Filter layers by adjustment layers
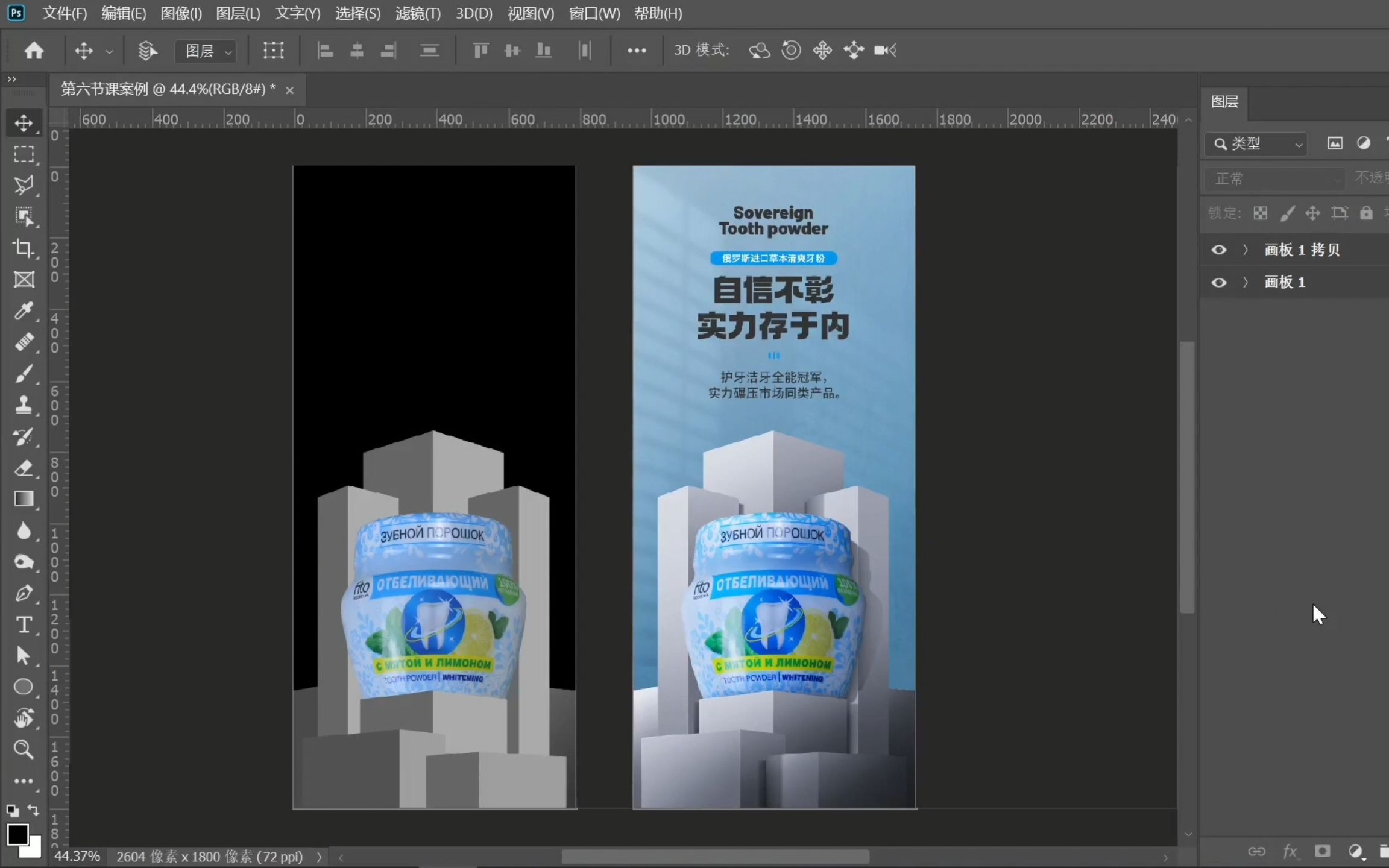 pos(1364,143)
